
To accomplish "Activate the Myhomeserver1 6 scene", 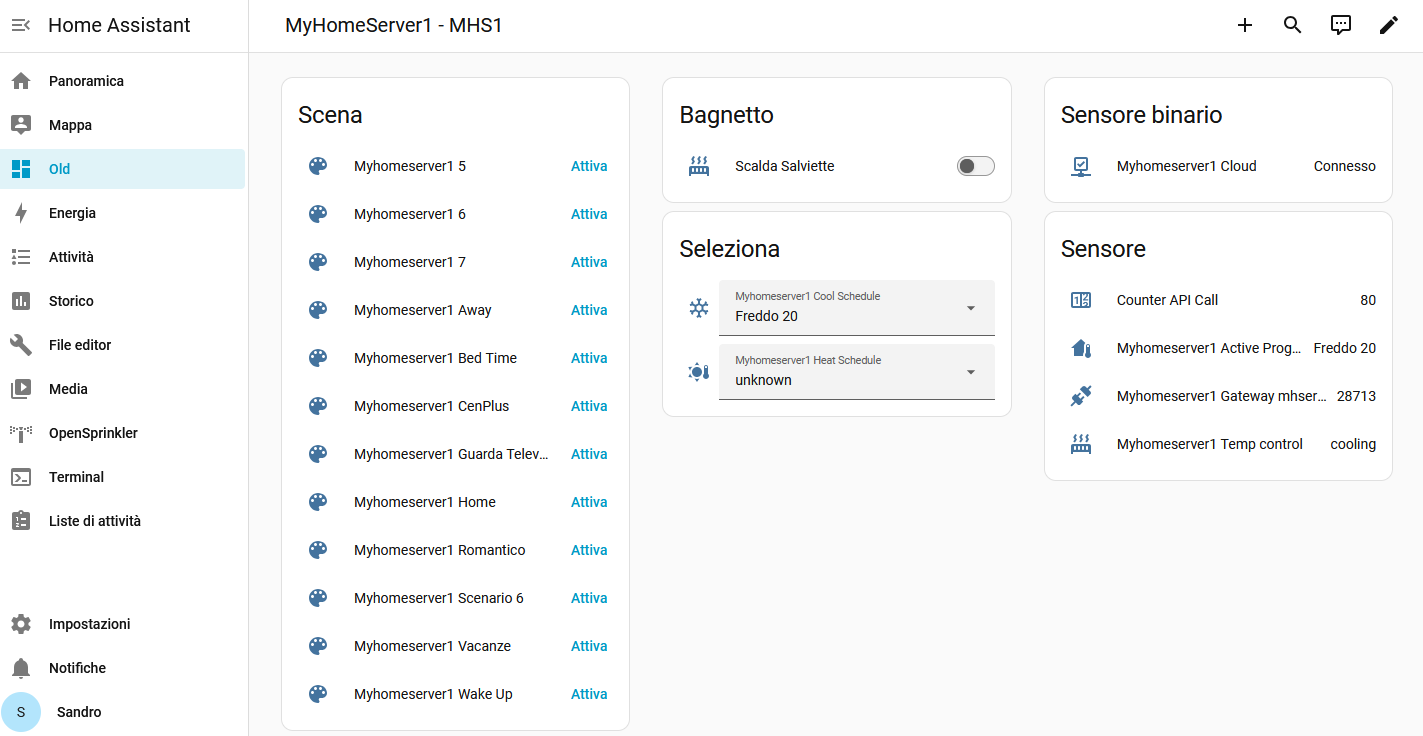I will tap(589, 214).
